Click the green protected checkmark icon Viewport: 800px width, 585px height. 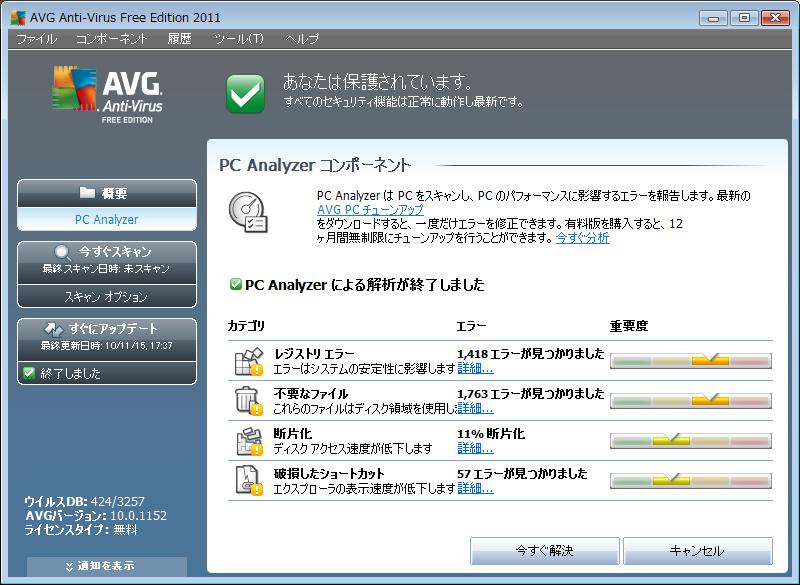[x=245, y=93]
